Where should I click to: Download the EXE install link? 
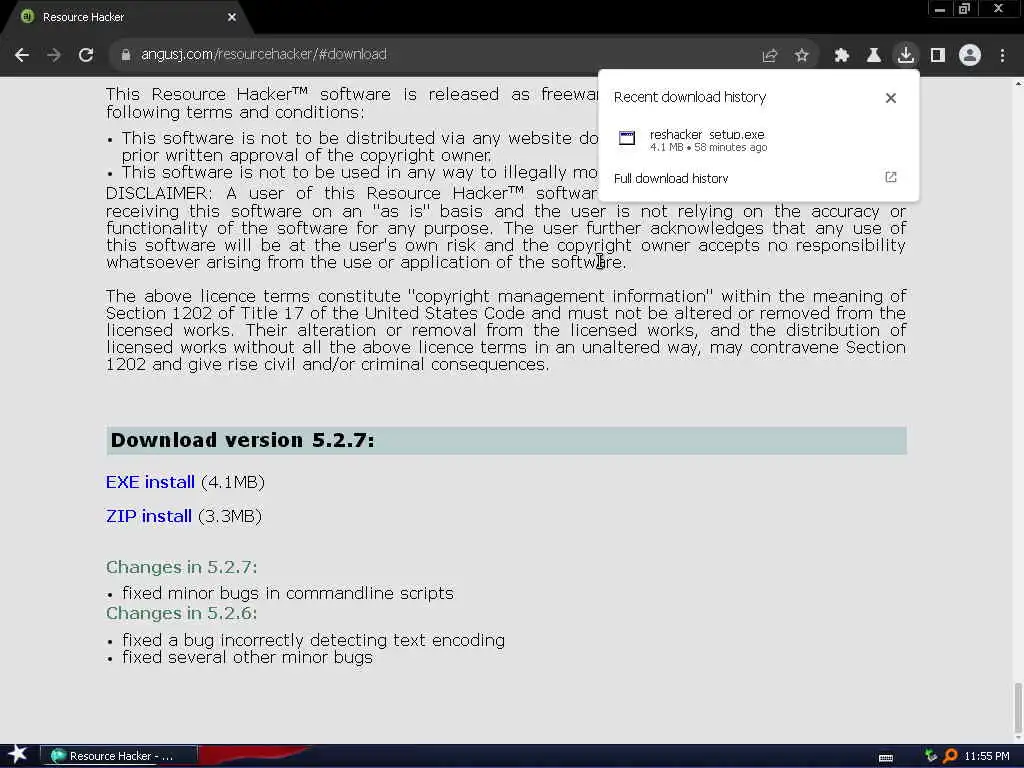coord(150,482)
